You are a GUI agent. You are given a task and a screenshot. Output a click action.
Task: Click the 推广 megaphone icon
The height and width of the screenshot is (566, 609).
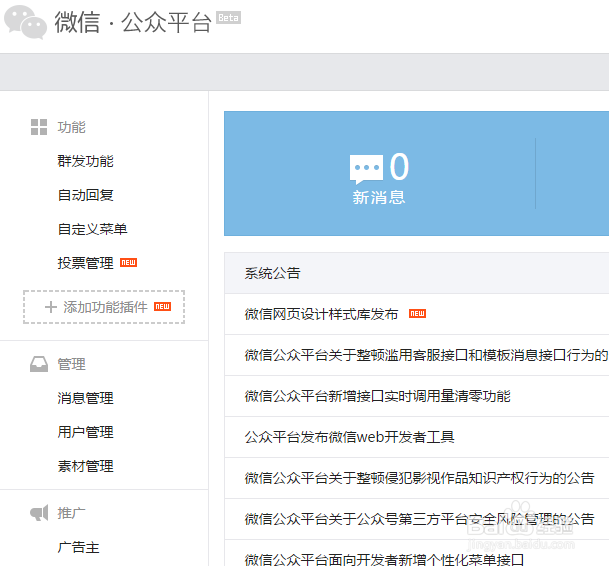click(39, 513)
